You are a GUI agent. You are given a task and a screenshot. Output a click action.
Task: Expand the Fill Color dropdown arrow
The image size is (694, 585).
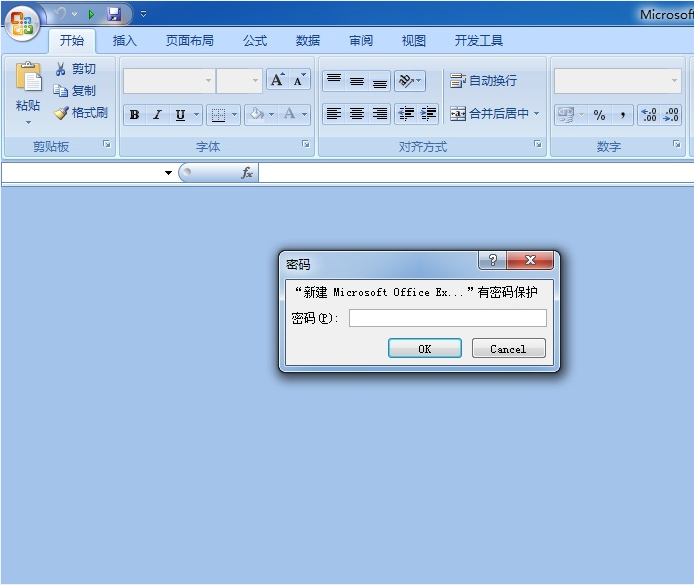(272, 115)
